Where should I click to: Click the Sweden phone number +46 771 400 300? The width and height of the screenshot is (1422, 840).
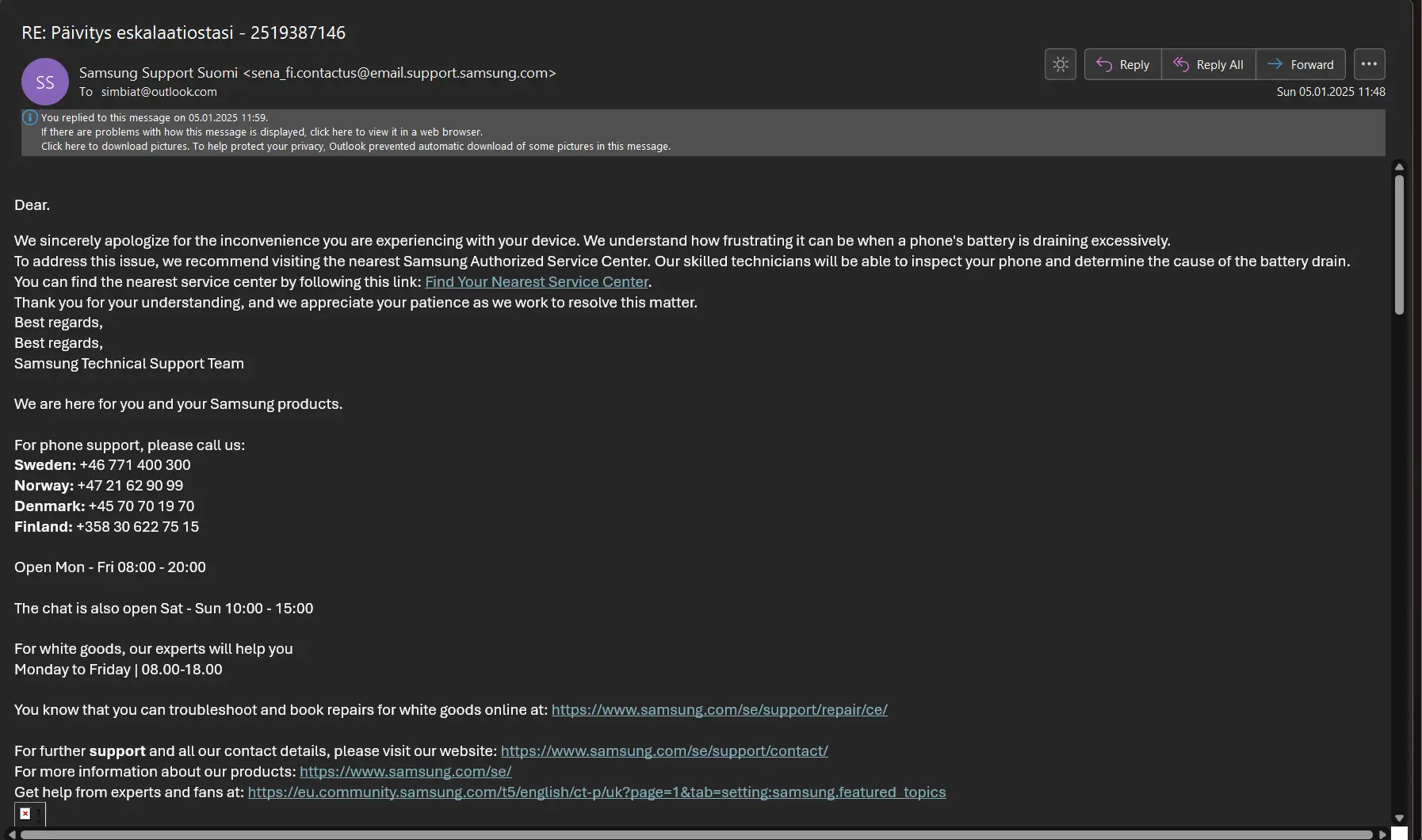pos(135,464)
